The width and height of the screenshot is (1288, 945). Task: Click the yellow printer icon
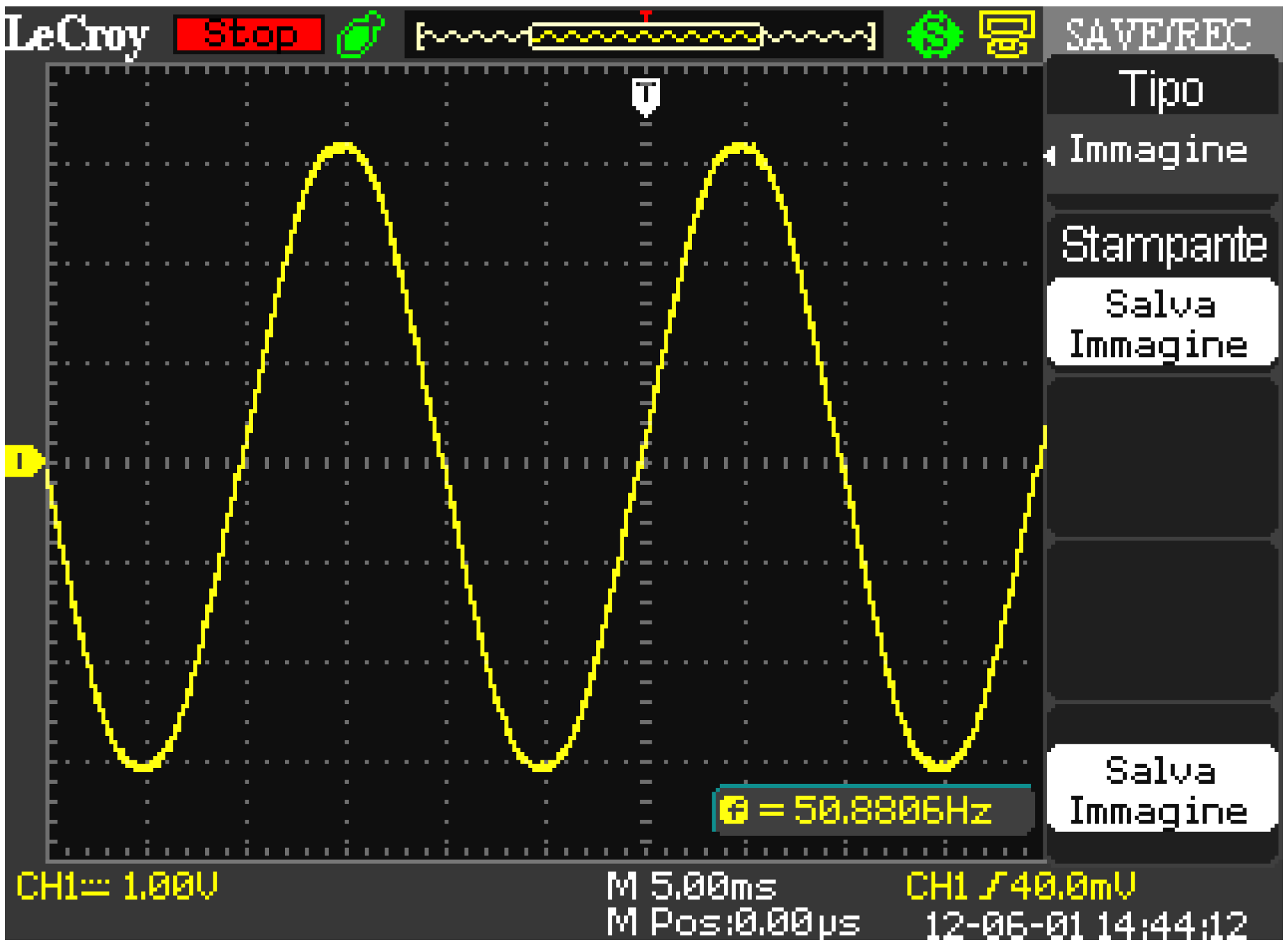tap(1007, 35)
